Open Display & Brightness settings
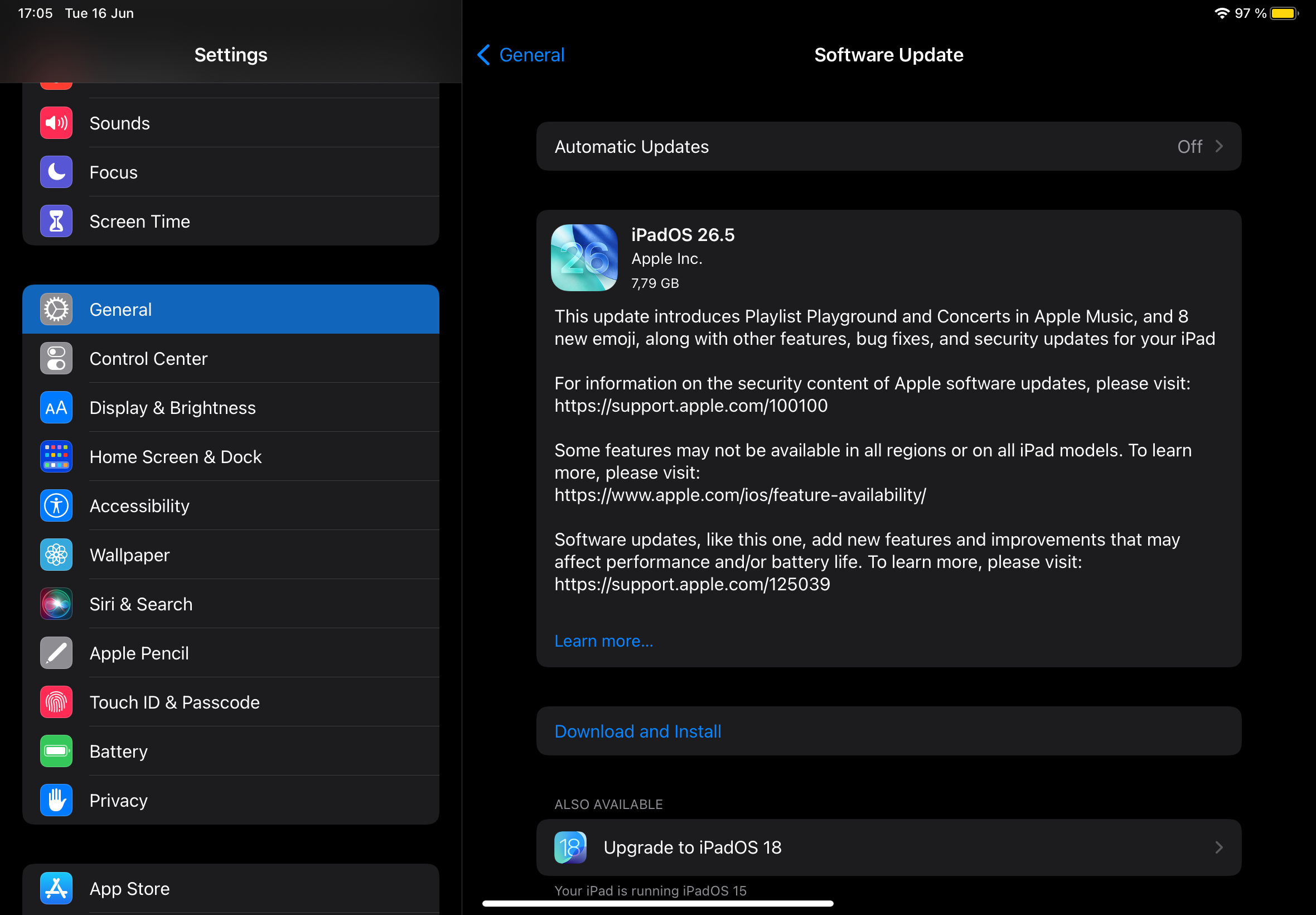Viewport: 1316px width, 915px height. point(231,408)
